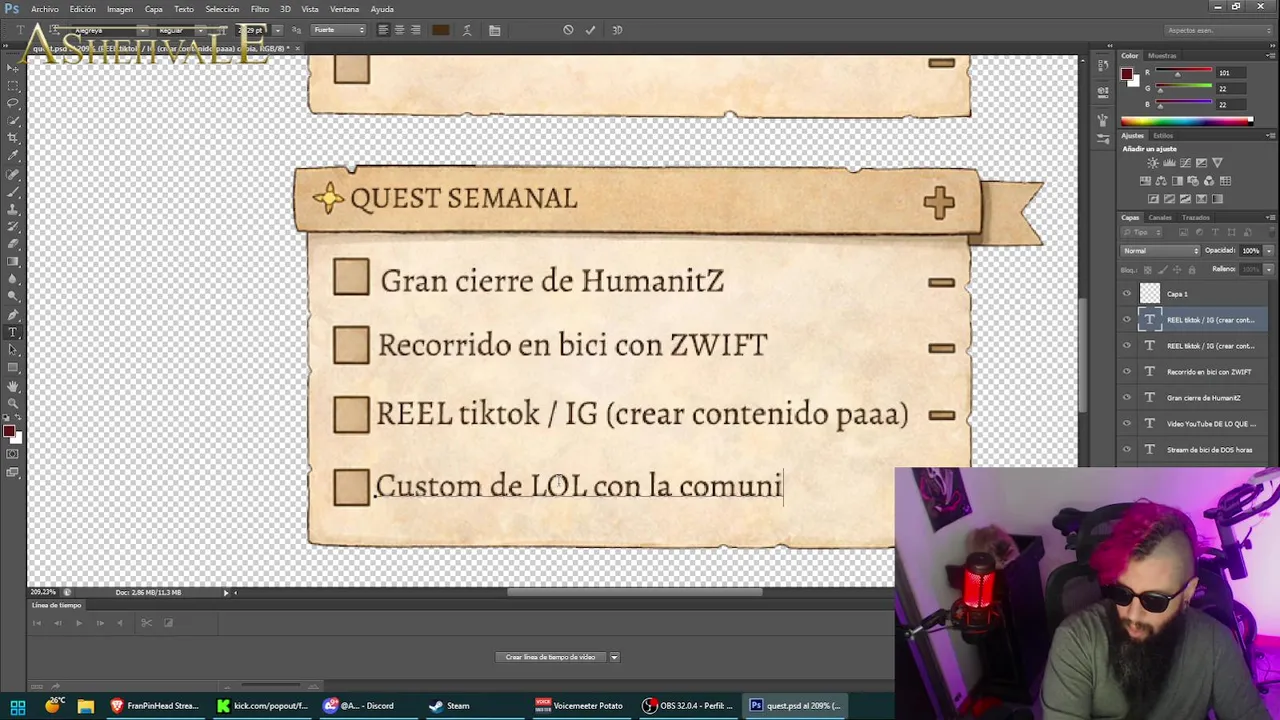The image size is (1280, 720).
Task: Select the Eraser tool
Action: [12, 244]
